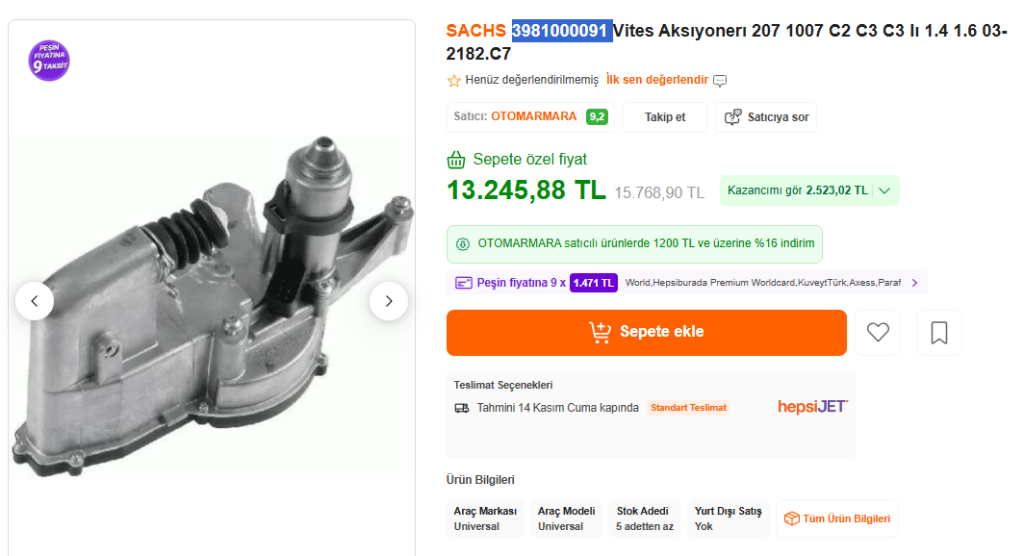Click the bookmark save icon
Screen dimensions: 1024x556
pyautogui.click(x=939, y=333)
